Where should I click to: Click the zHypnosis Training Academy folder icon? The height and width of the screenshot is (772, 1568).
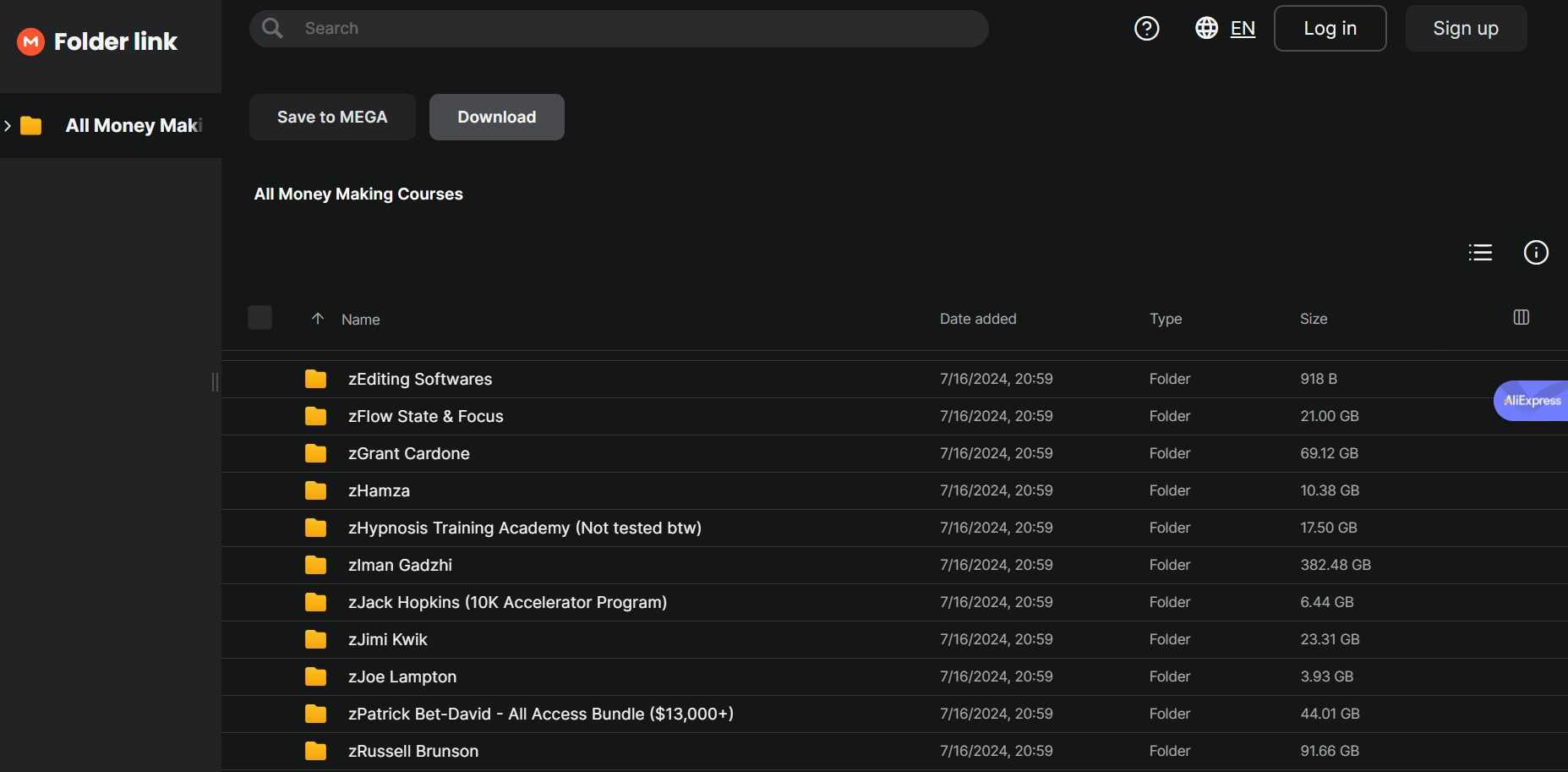tap(315, 528)
